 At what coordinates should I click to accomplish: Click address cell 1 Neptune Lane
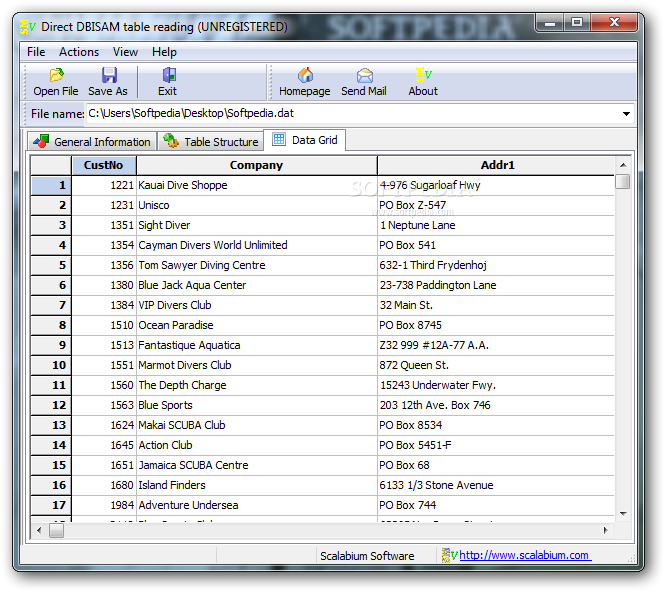[x=496, y=225]
